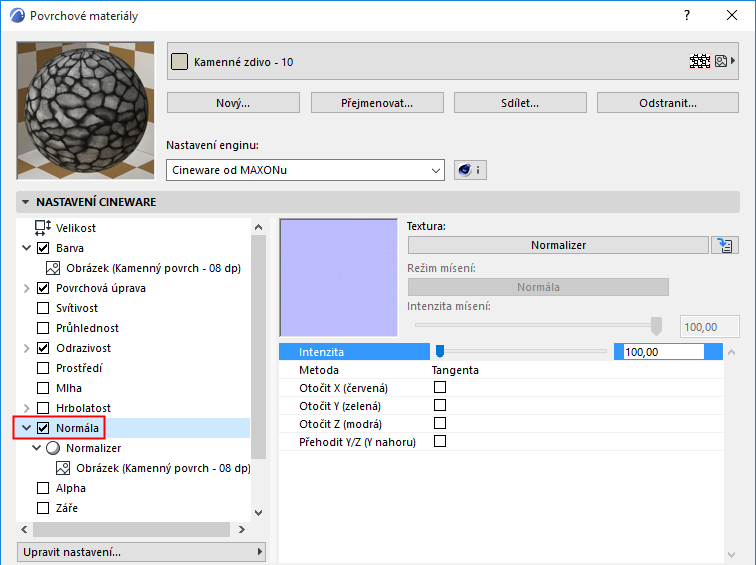
Task: Click the Přejmenovat... button
Action: pos(377,103)
